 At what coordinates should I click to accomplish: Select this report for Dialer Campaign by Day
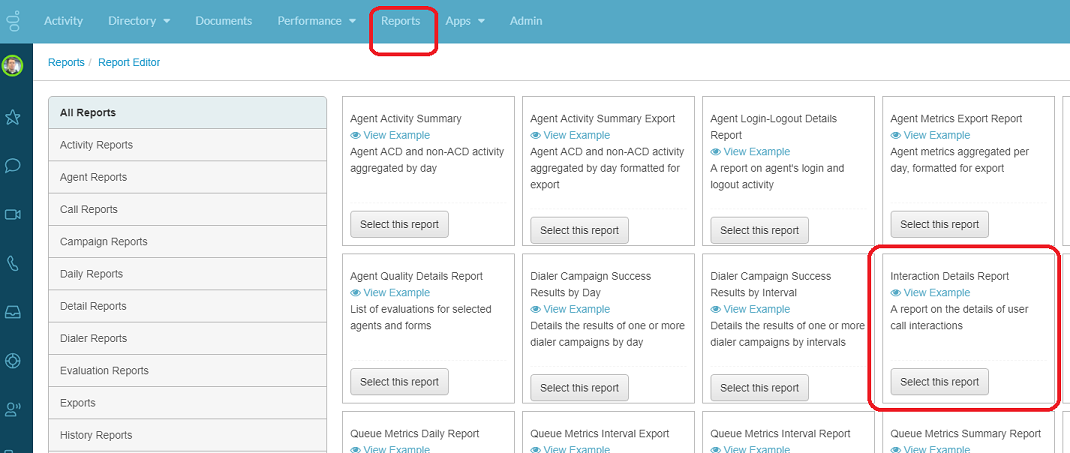(x=579, y=388)
